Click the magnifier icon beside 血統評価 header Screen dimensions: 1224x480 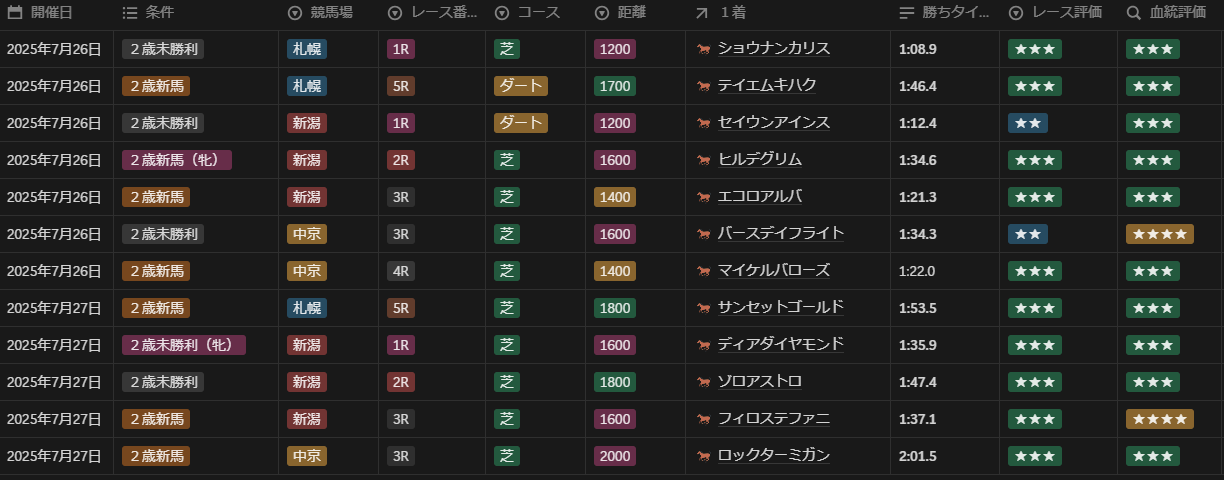point(1133,13)
